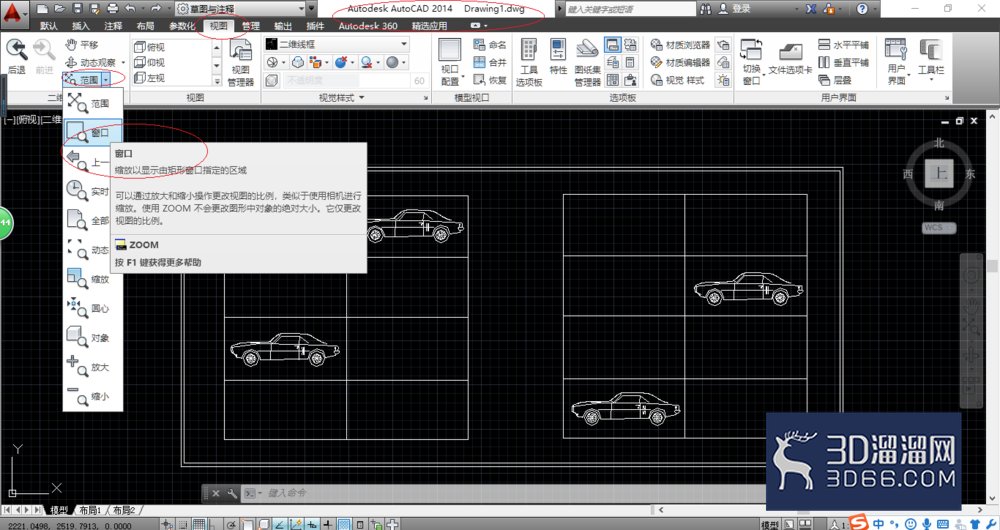
Task: Switch to the 输出 ribbon tab
Action: point(283,26)
